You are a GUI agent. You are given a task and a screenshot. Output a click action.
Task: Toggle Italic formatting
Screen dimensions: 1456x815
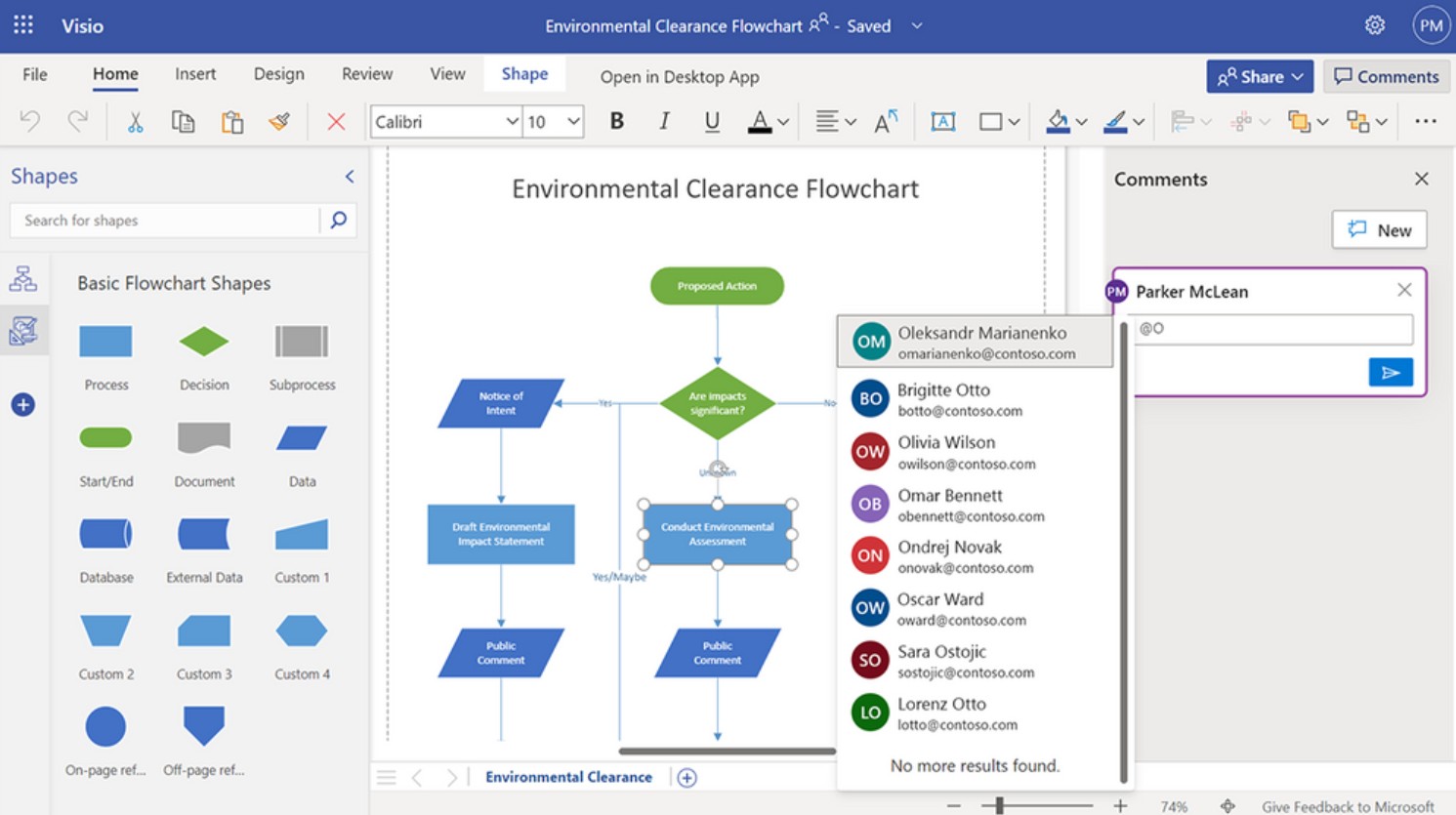664,122
